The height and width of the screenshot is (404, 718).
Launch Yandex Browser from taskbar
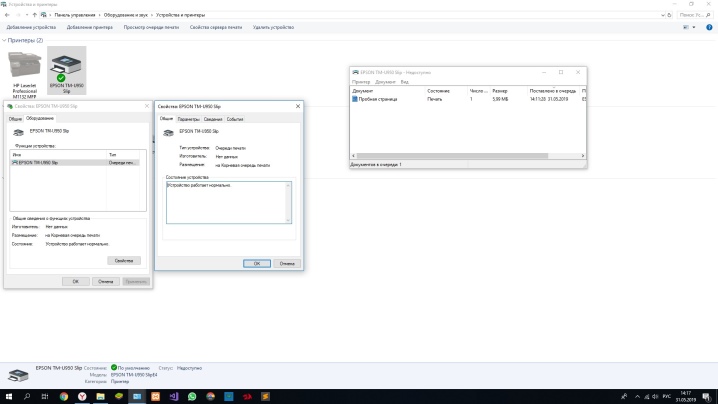(82, 397)
